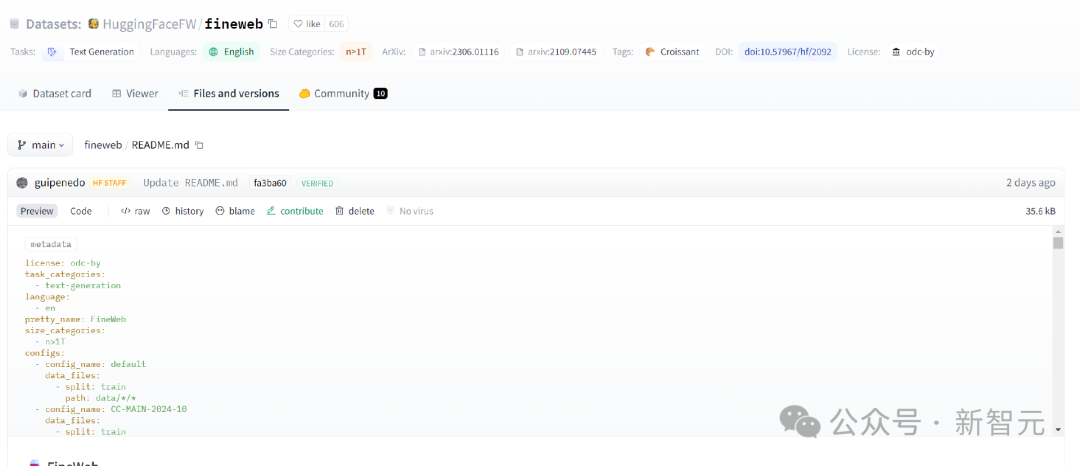Image resolution: width=1080 pixels, height=466 pixels.
Task: Open guipenedo's user avatar
Action: pos(22,183)
